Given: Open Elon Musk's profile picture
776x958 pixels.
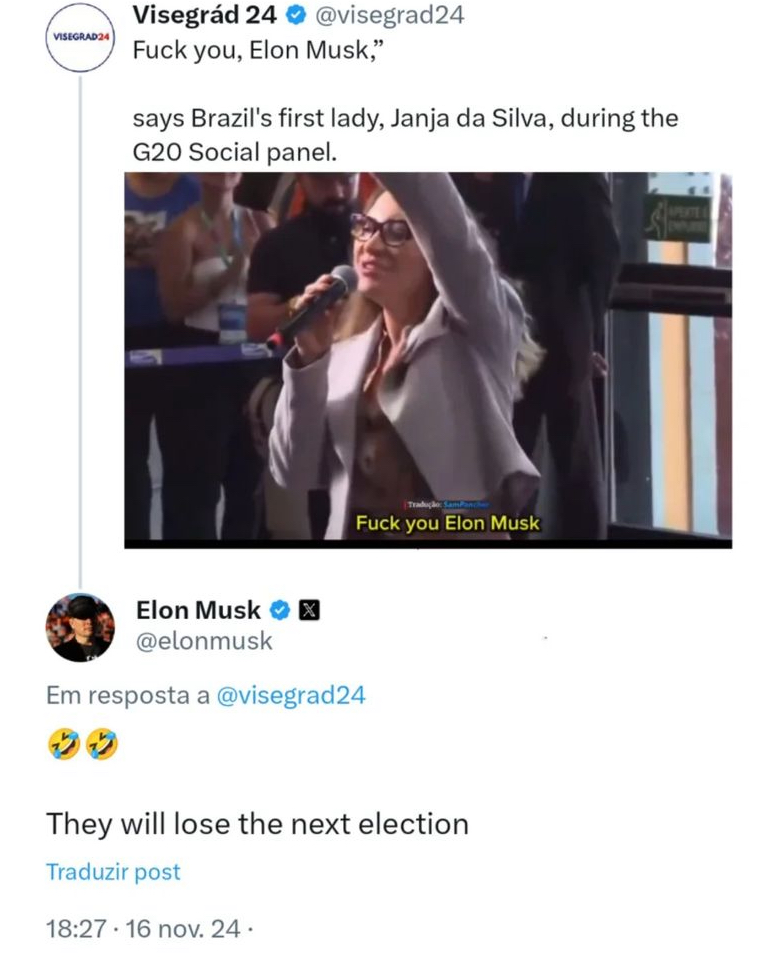Looking at the screenshot, I should [80, 627].
